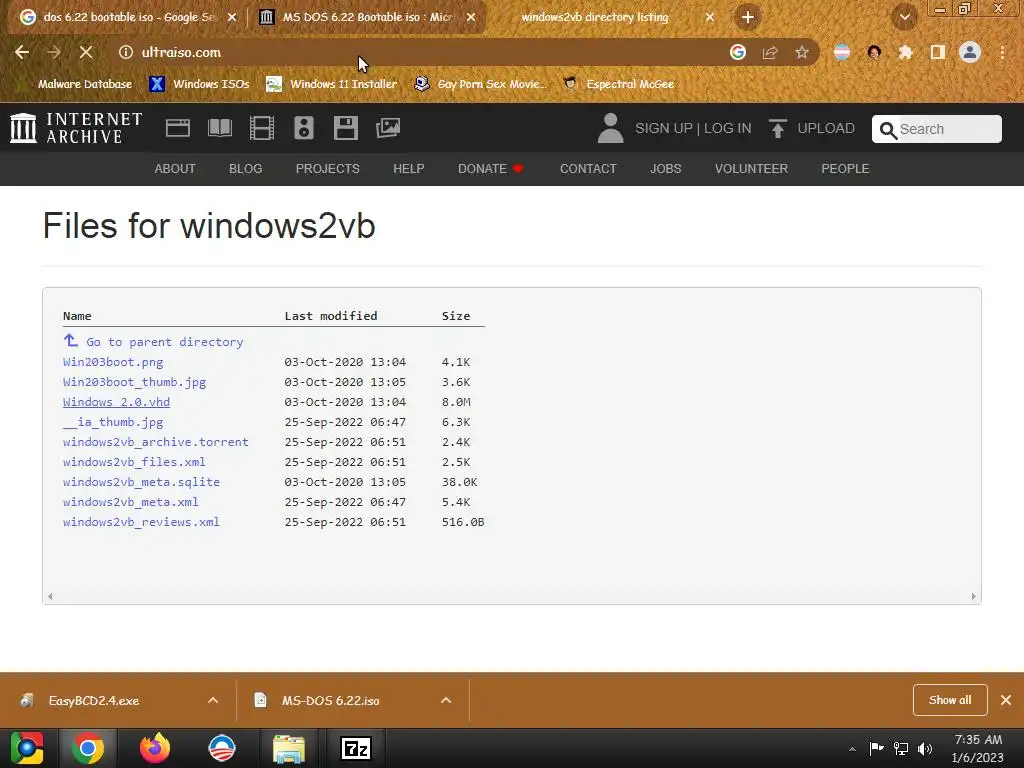This screenshot has height=768, width=1024.
Task: Open Internet Archive web section icon
Action: (178, 128)
